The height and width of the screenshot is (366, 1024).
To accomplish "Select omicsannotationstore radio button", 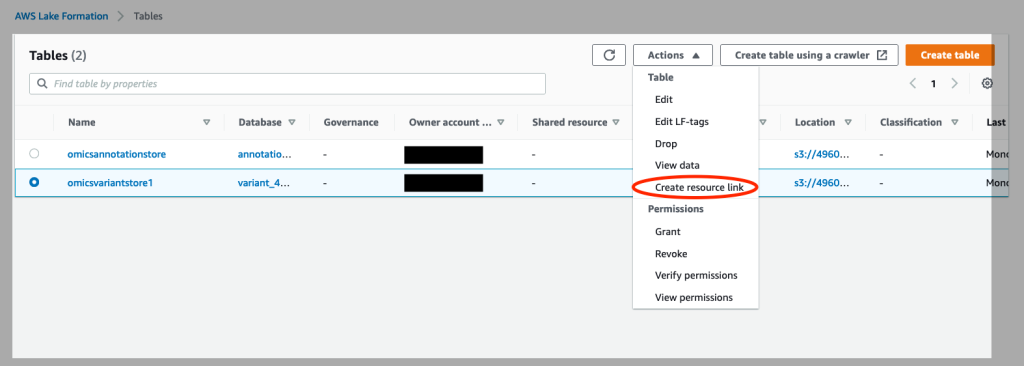I will [x=34, y=154].
